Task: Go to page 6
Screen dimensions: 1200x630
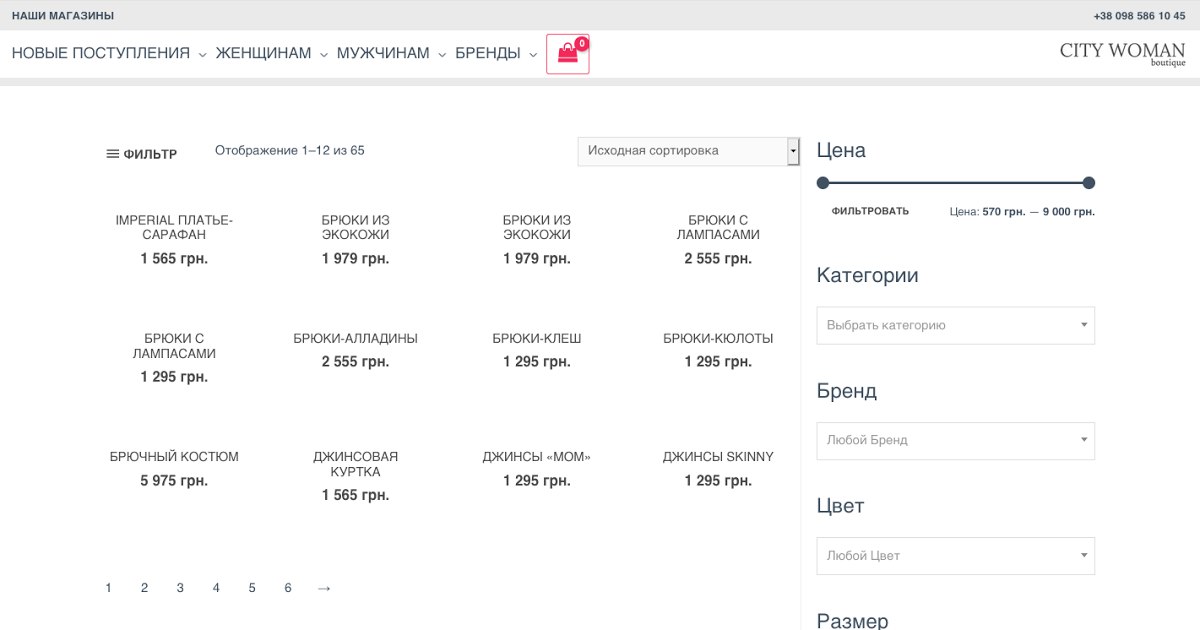Action: [x=288, y=588]
